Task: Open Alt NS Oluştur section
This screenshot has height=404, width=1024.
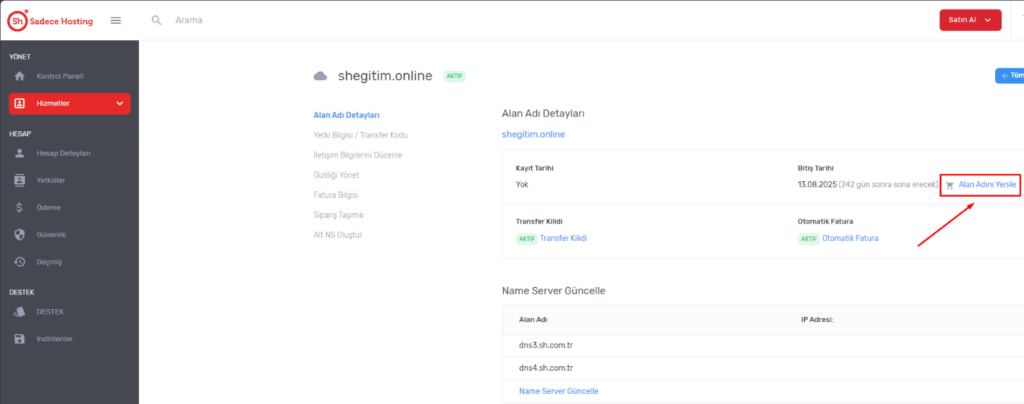Action: 338,235
